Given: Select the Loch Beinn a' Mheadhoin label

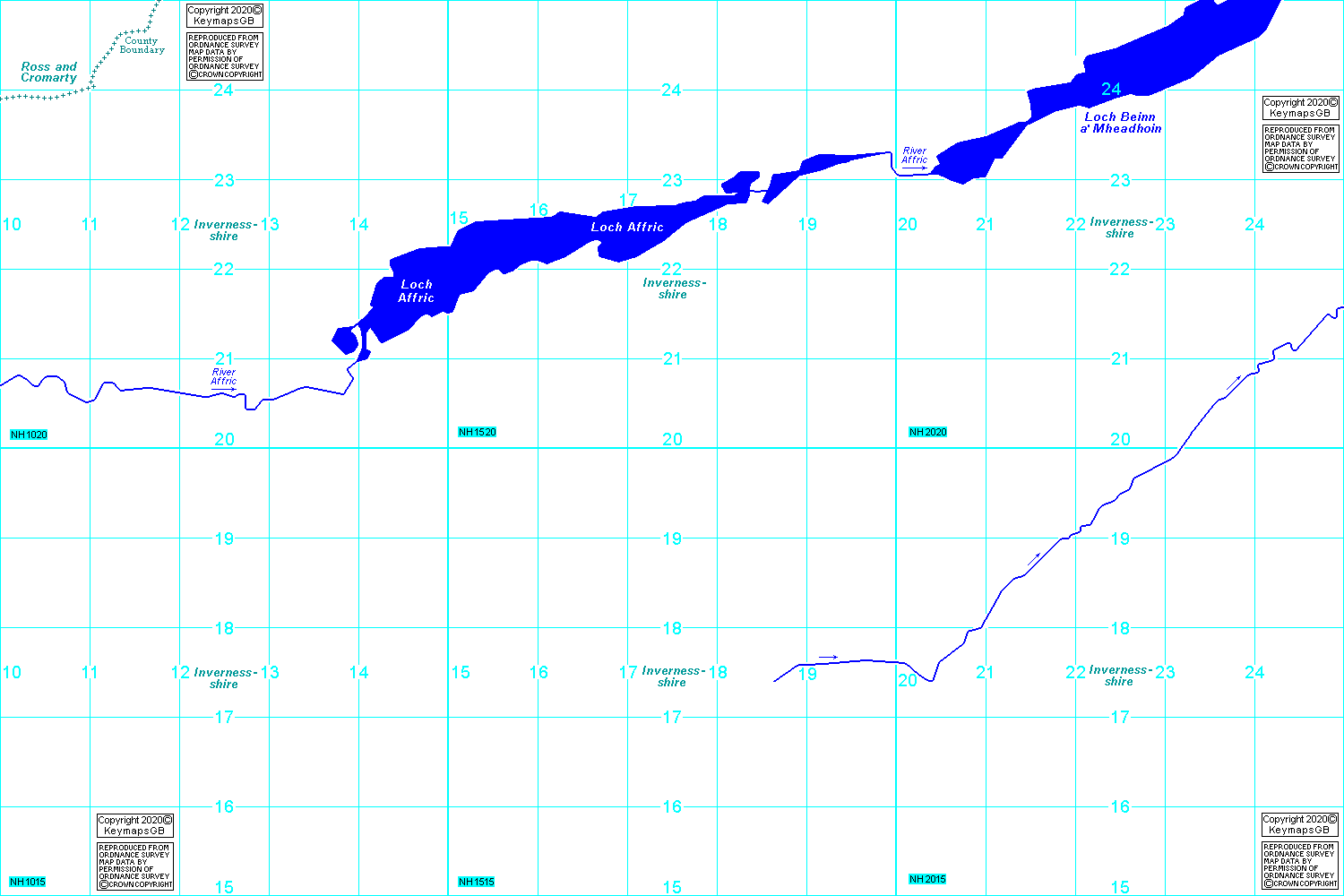Looking at the screenshot, I should [1120, 123].
